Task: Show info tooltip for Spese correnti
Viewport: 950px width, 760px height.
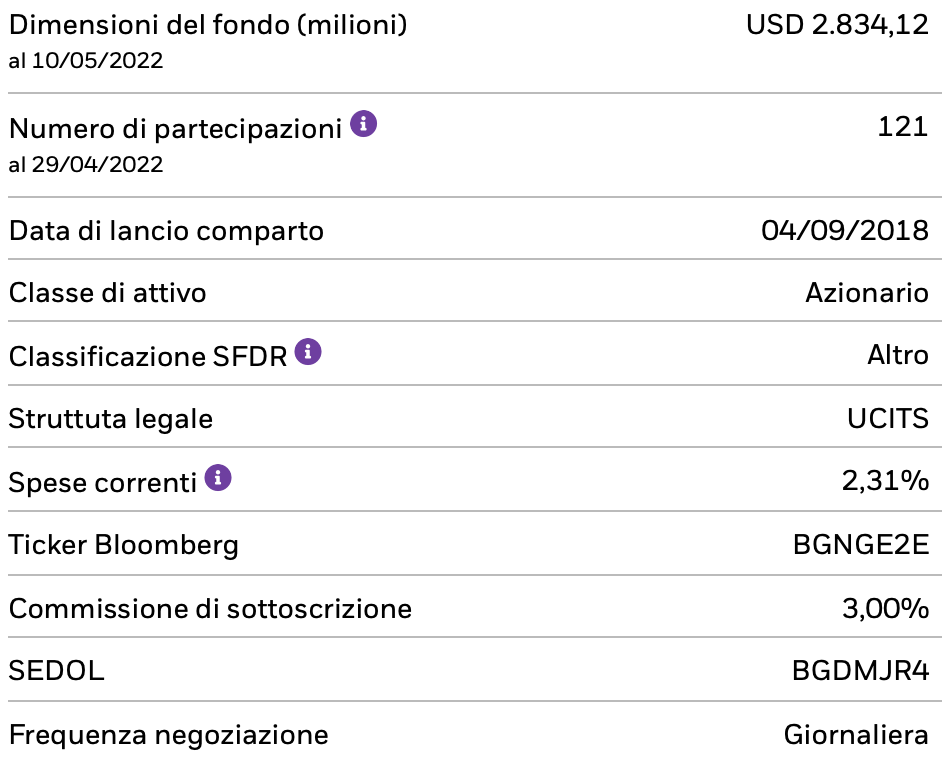Action: [x=217, y=478]
